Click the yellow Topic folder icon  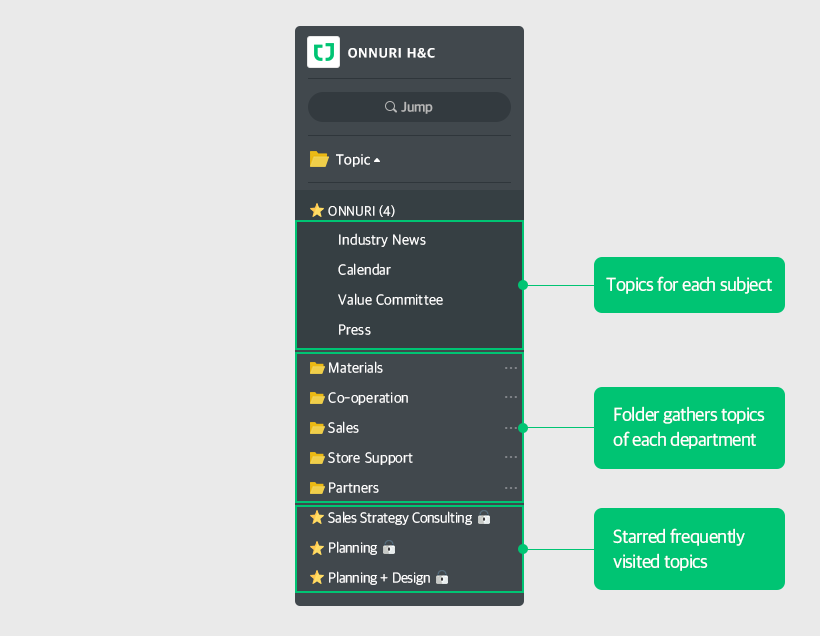click(319, 159)
